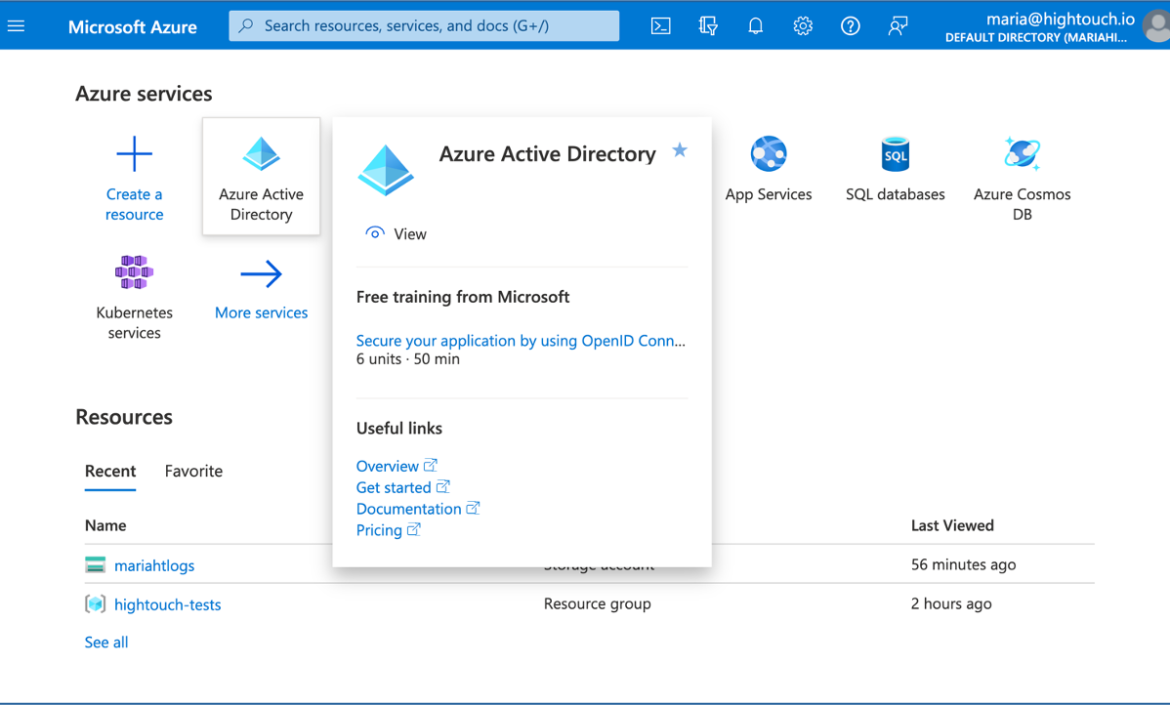Open Kubernetes services icon
Viewport: 1170px width, 705px height.
point(134,272)
